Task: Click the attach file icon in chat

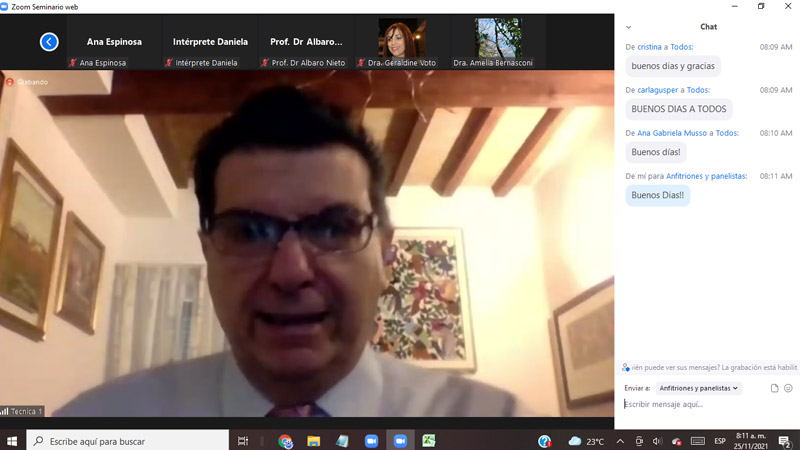Action: [774, 388]
